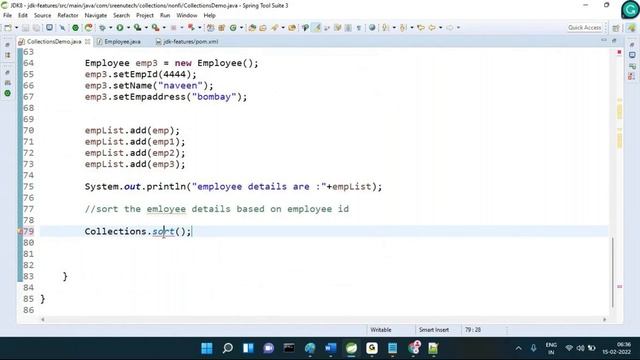The height and width of the screenshot is (360, 640).
Task: Click the Next Annotation toolbar icon
Action: [386, 28]
